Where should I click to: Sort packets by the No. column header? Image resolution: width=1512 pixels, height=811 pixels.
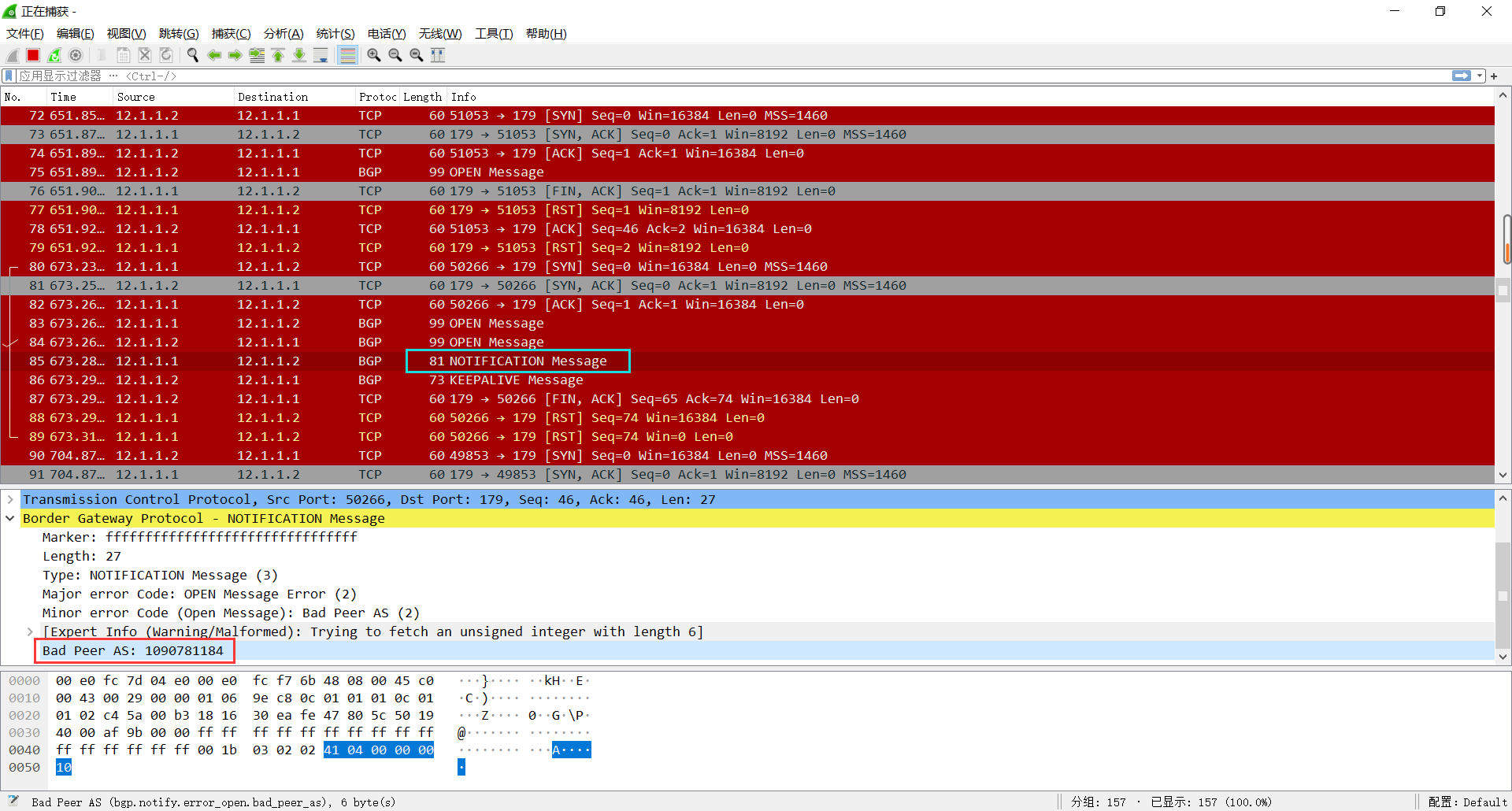[x=24, y=97]
